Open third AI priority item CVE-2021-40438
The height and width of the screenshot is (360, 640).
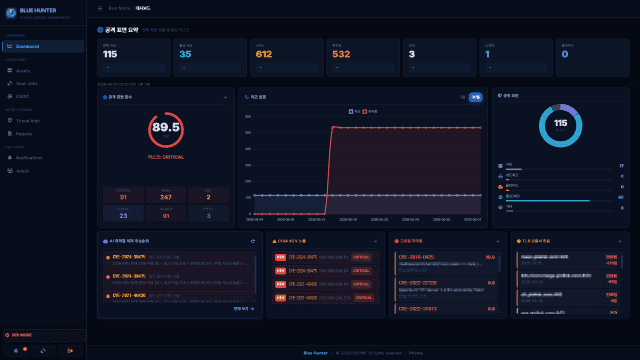(x=178, y=297)
